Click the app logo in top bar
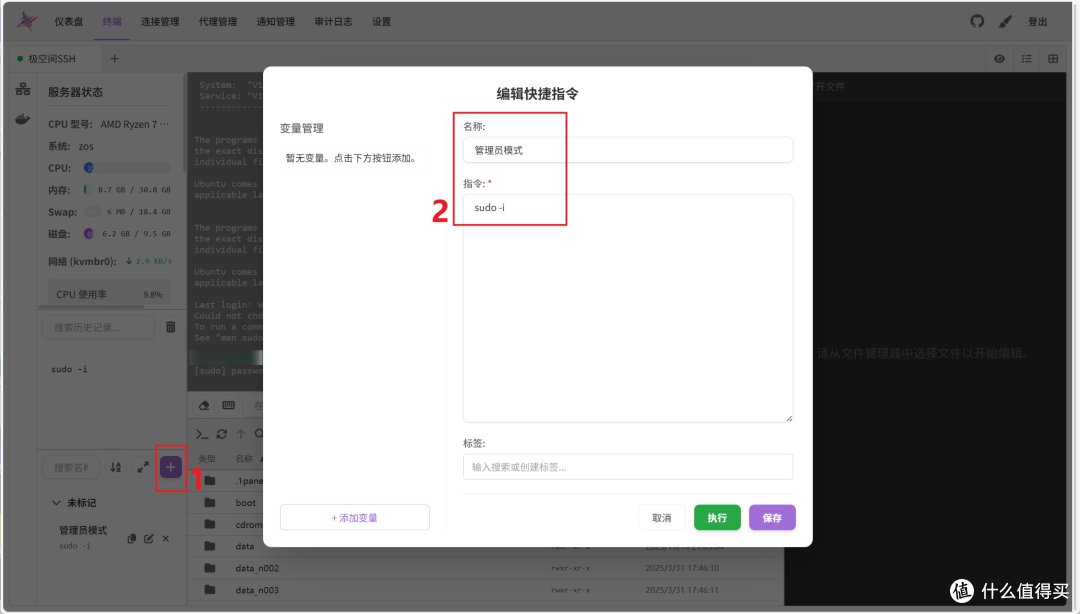Screen dimensions: 1080x614 tap(27, 21)
